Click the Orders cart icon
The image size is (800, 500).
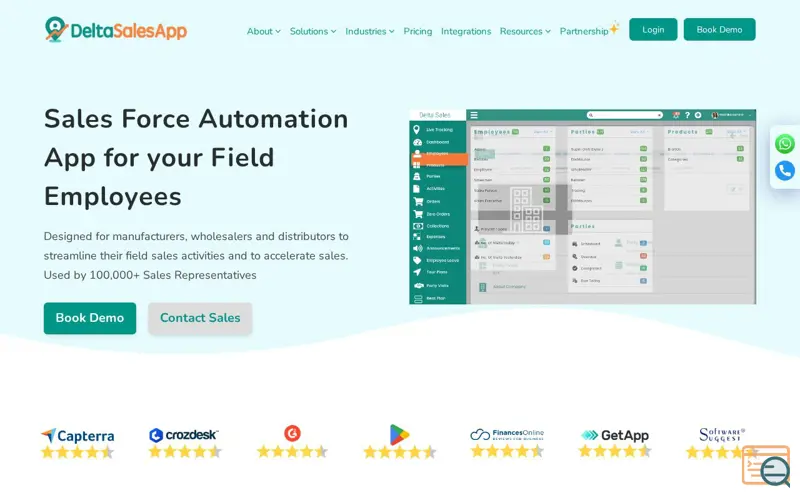tap(418, 201)
